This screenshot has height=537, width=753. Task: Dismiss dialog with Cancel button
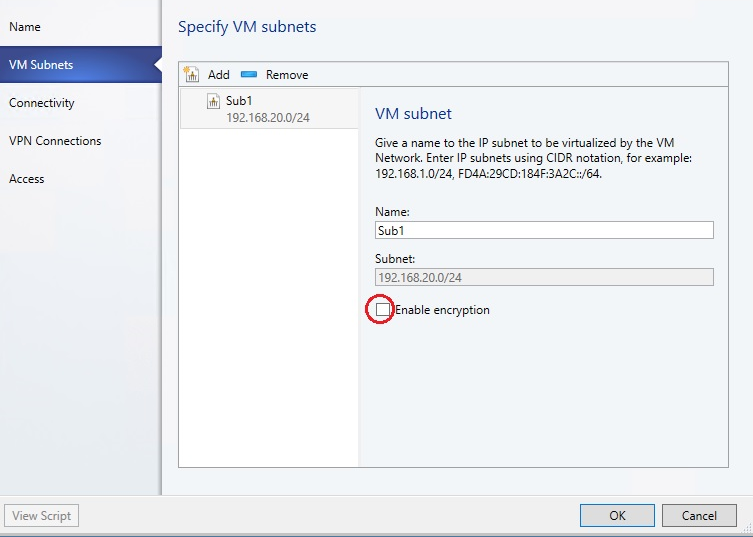(699, 515)
